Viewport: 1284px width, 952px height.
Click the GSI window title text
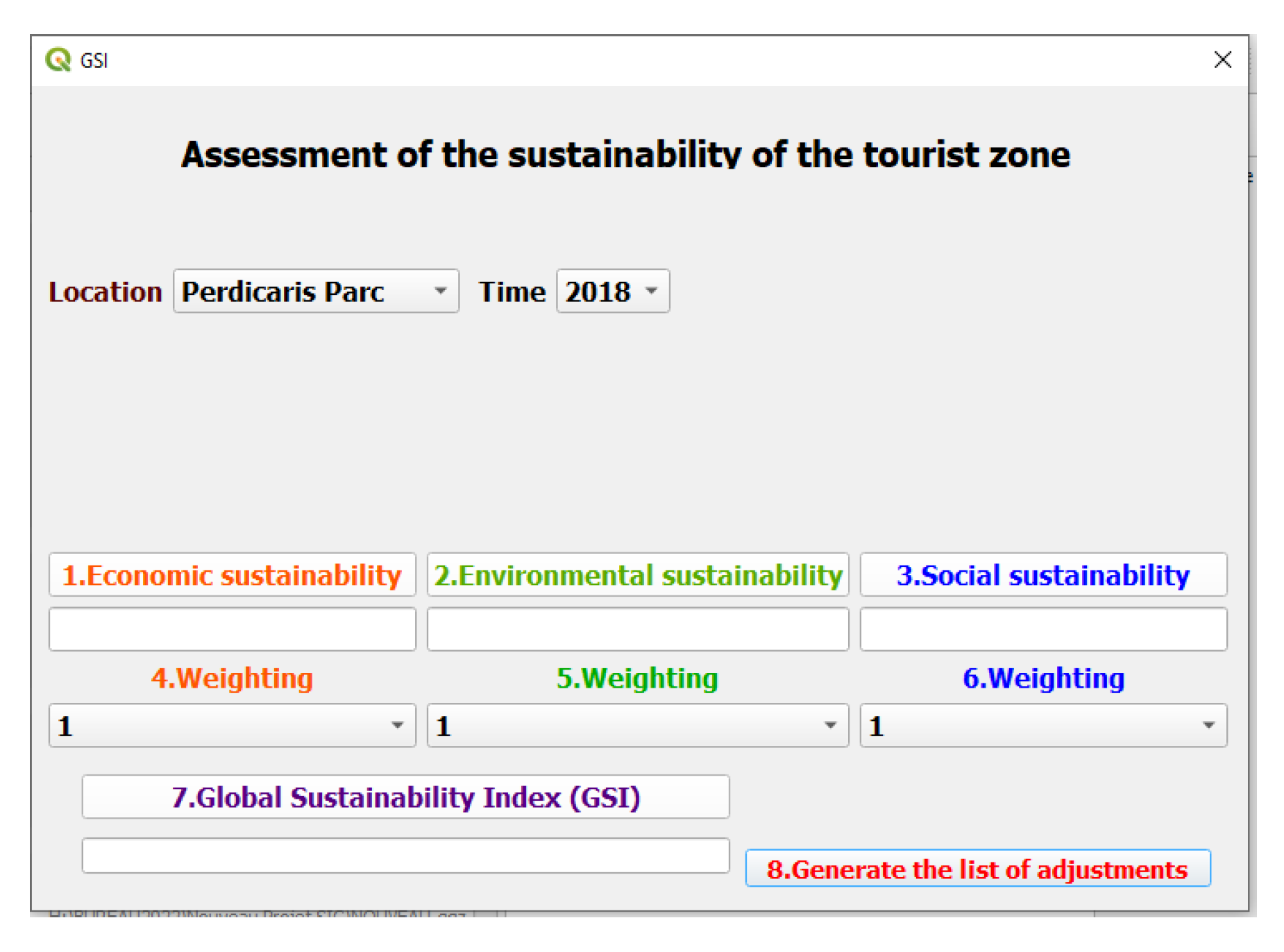click(94, 61)
